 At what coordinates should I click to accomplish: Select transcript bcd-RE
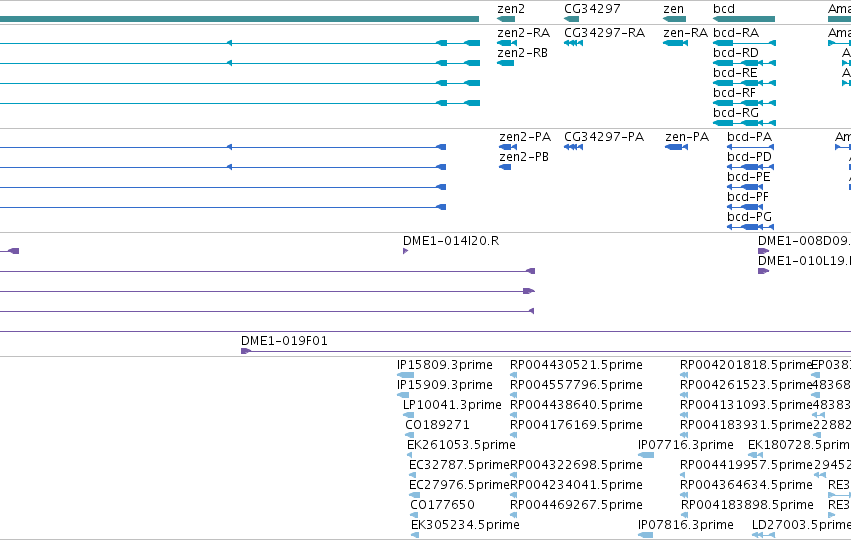pyautogui.click(x=735, y=73)
